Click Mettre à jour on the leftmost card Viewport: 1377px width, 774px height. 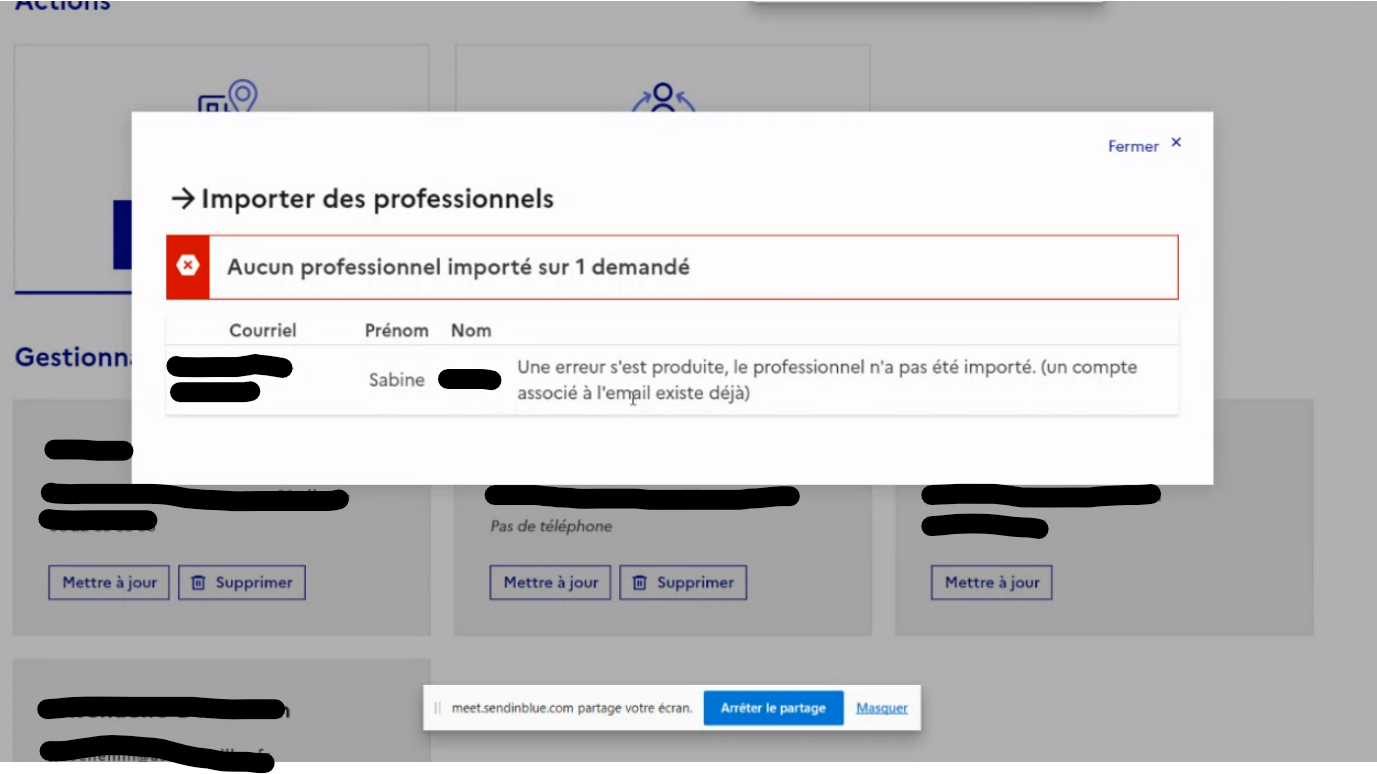click(x=107, y=582)
